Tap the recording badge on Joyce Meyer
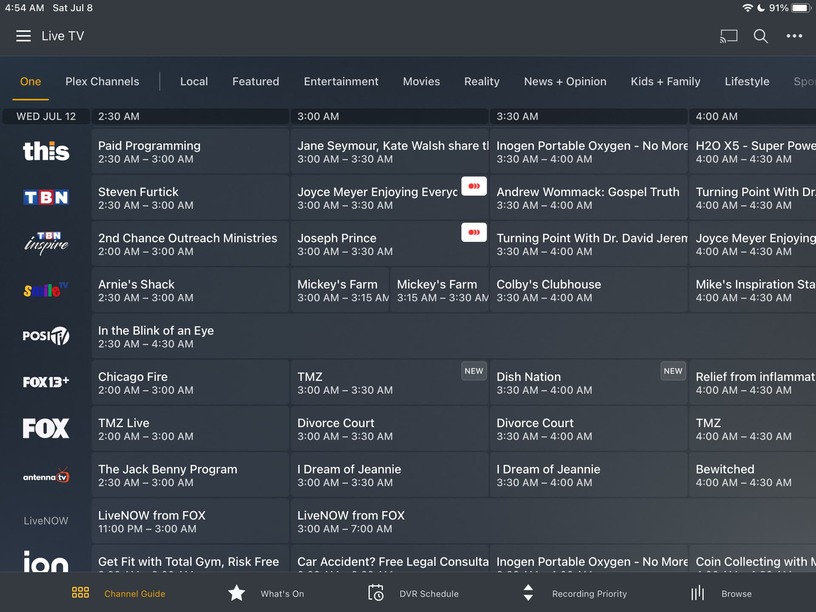816x612 pixels. 474,186
